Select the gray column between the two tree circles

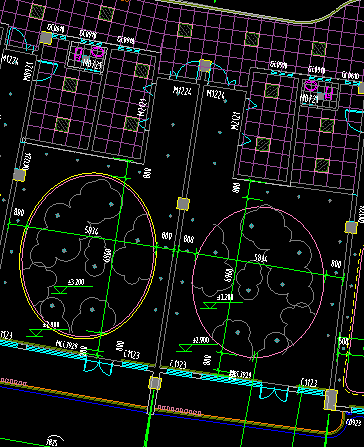(x=183, y=203)
